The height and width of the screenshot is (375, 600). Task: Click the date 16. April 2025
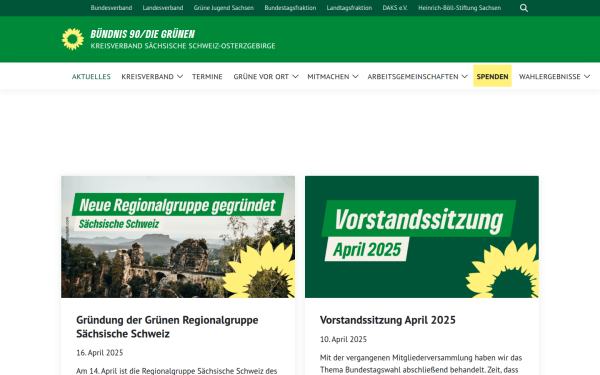(99, 353)
